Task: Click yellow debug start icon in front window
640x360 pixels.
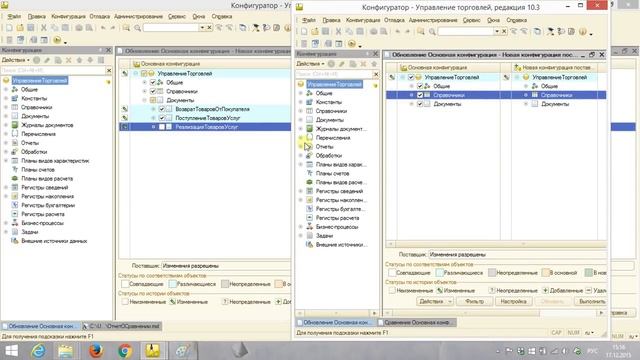Action: (352, 43)
